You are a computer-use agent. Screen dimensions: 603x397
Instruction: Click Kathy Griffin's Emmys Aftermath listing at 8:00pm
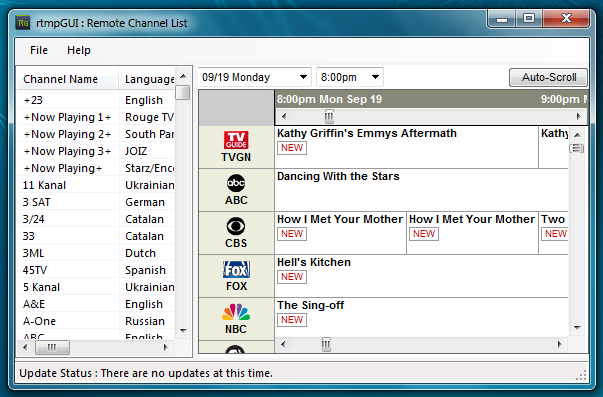point(406,147)
